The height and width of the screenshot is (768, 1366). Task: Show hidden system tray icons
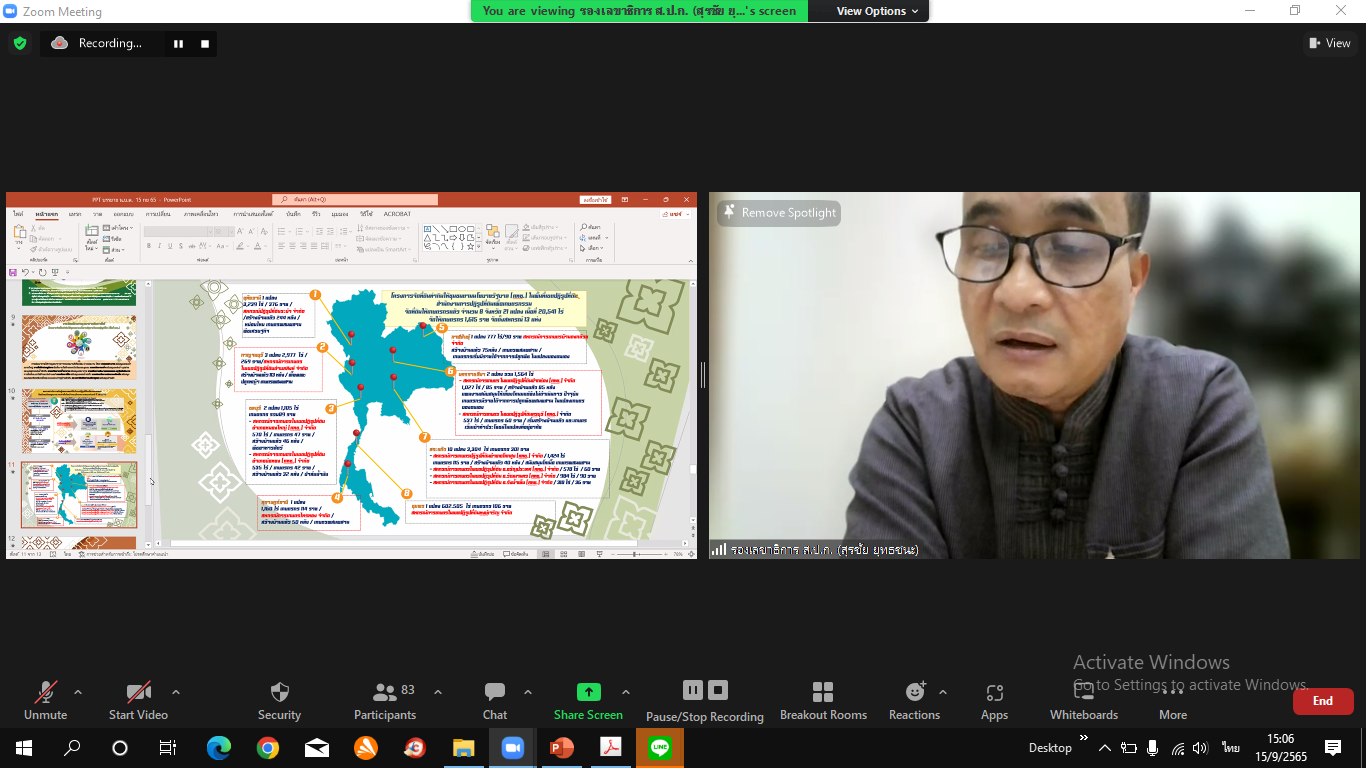point(1104,748)
